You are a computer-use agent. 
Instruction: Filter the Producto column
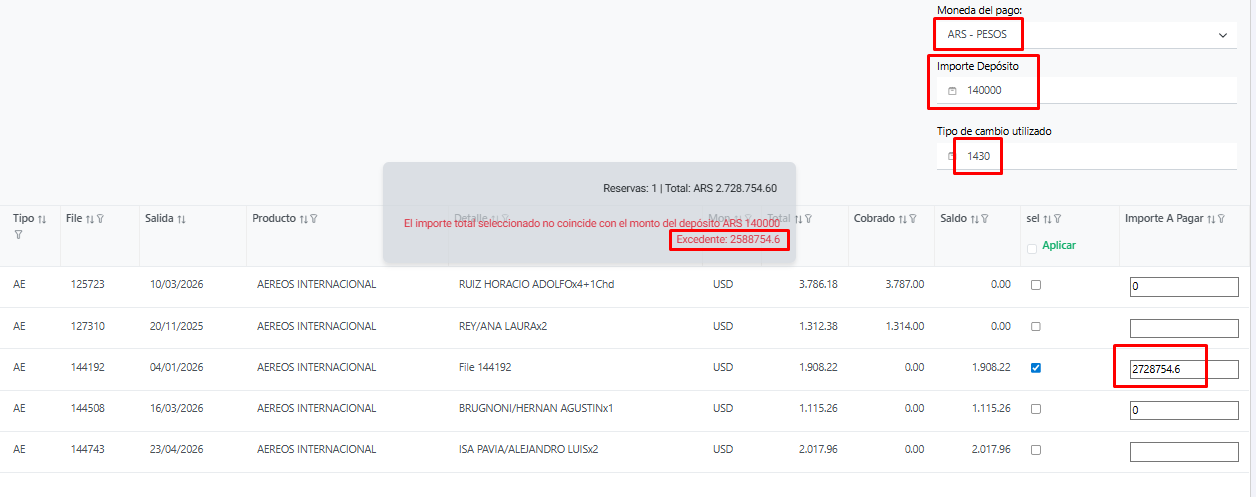click(x=313, y=219)
